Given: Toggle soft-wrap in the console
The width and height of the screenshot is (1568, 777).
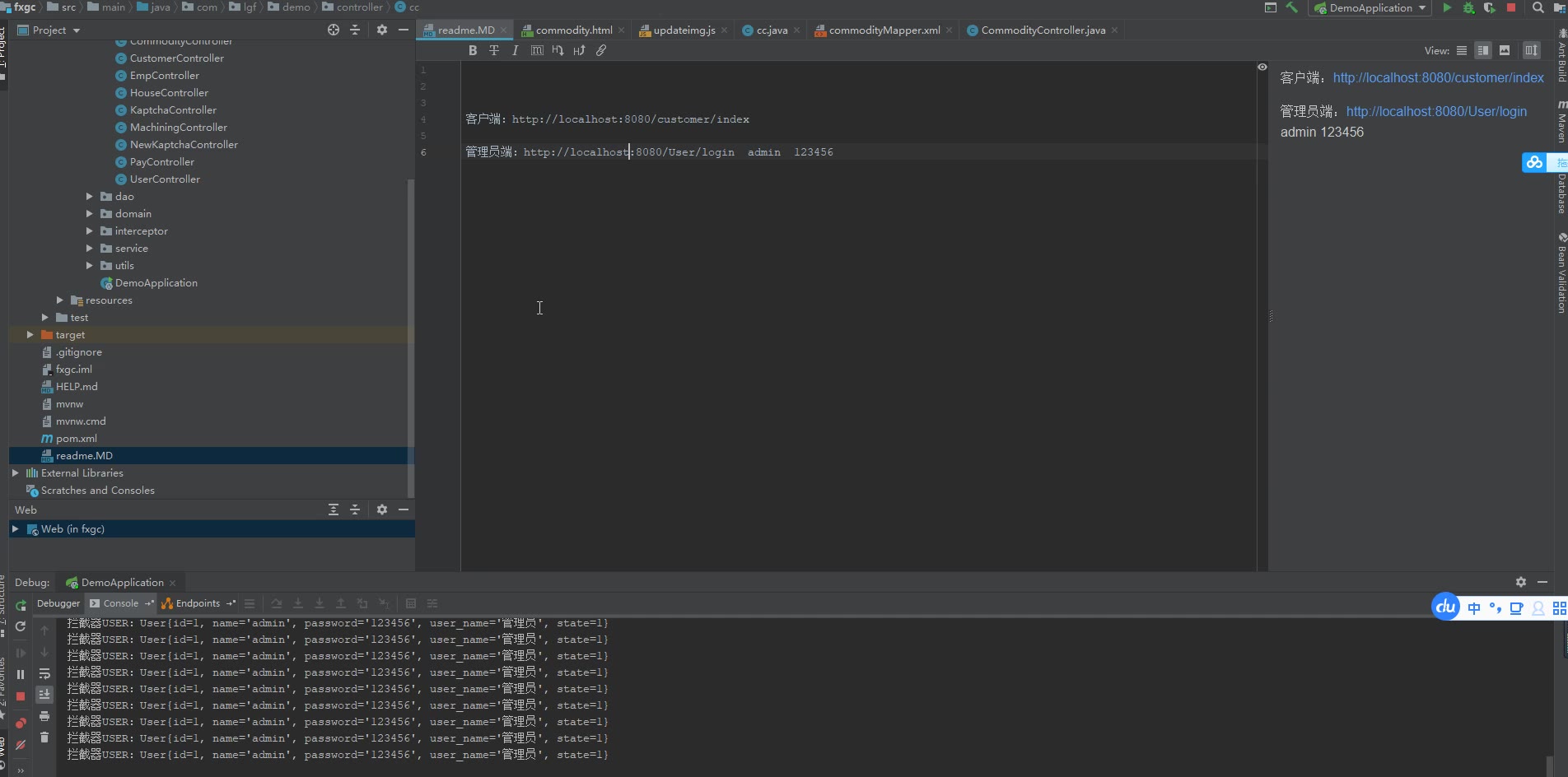Looking at the screenshot, I should (44, 674).
